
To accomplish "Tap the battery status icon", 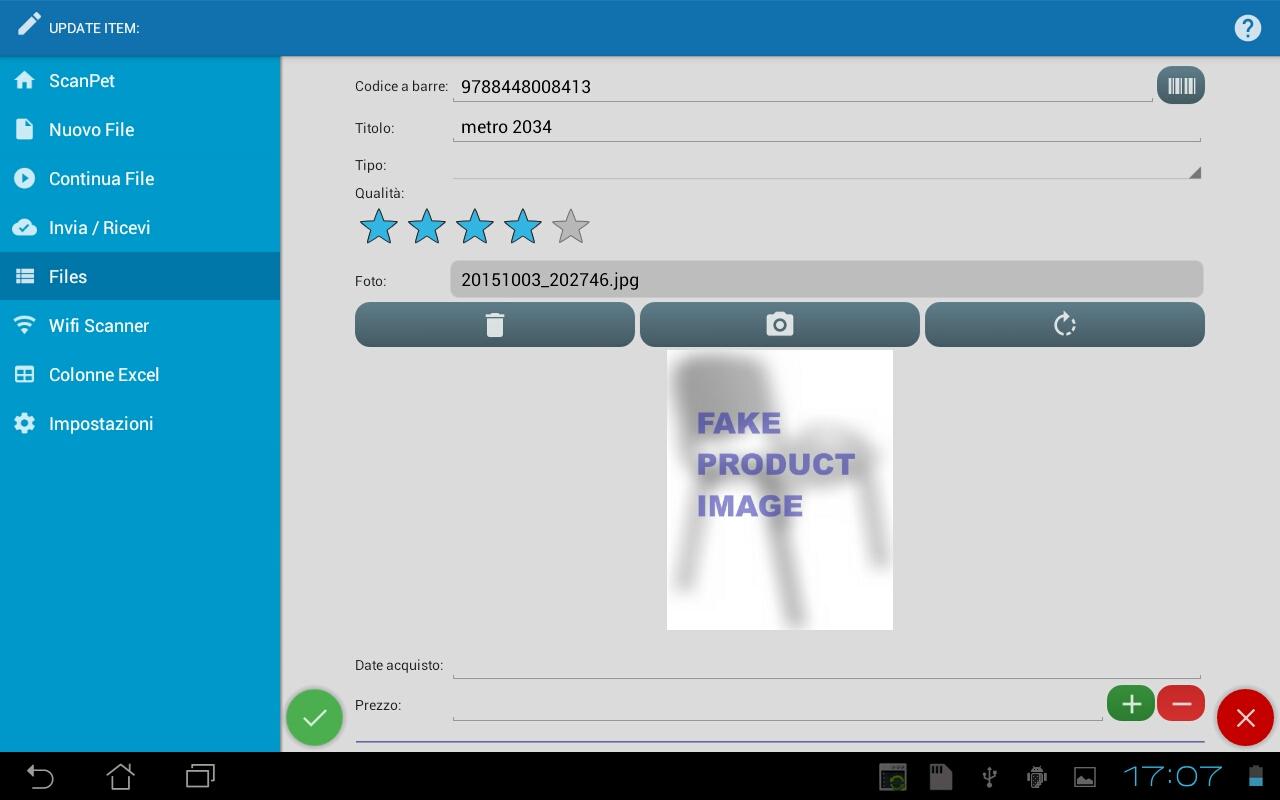I will [x=1255, y=776].
